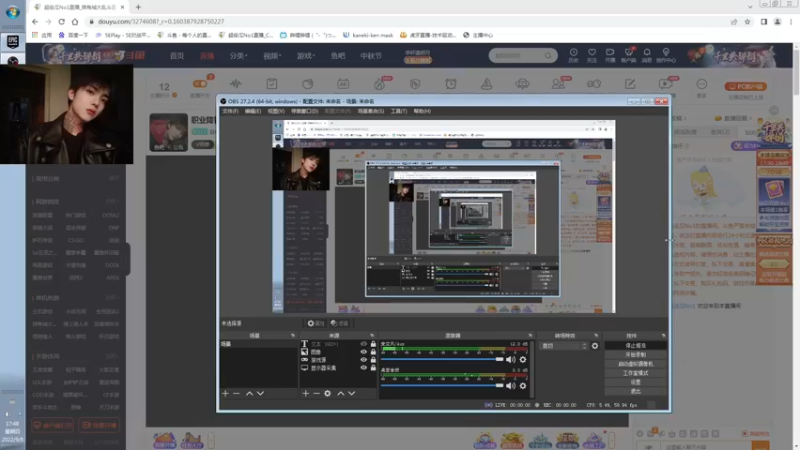Toggle lock on display capture source

373,368
